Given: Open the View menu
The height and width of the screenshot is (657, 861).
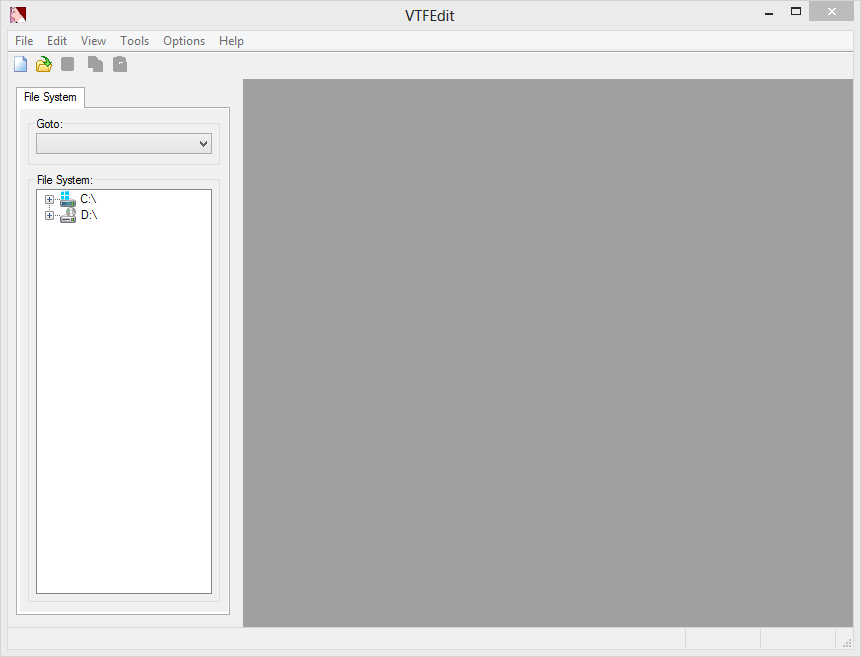Looking at the screenshot, I should click(93, 41).
